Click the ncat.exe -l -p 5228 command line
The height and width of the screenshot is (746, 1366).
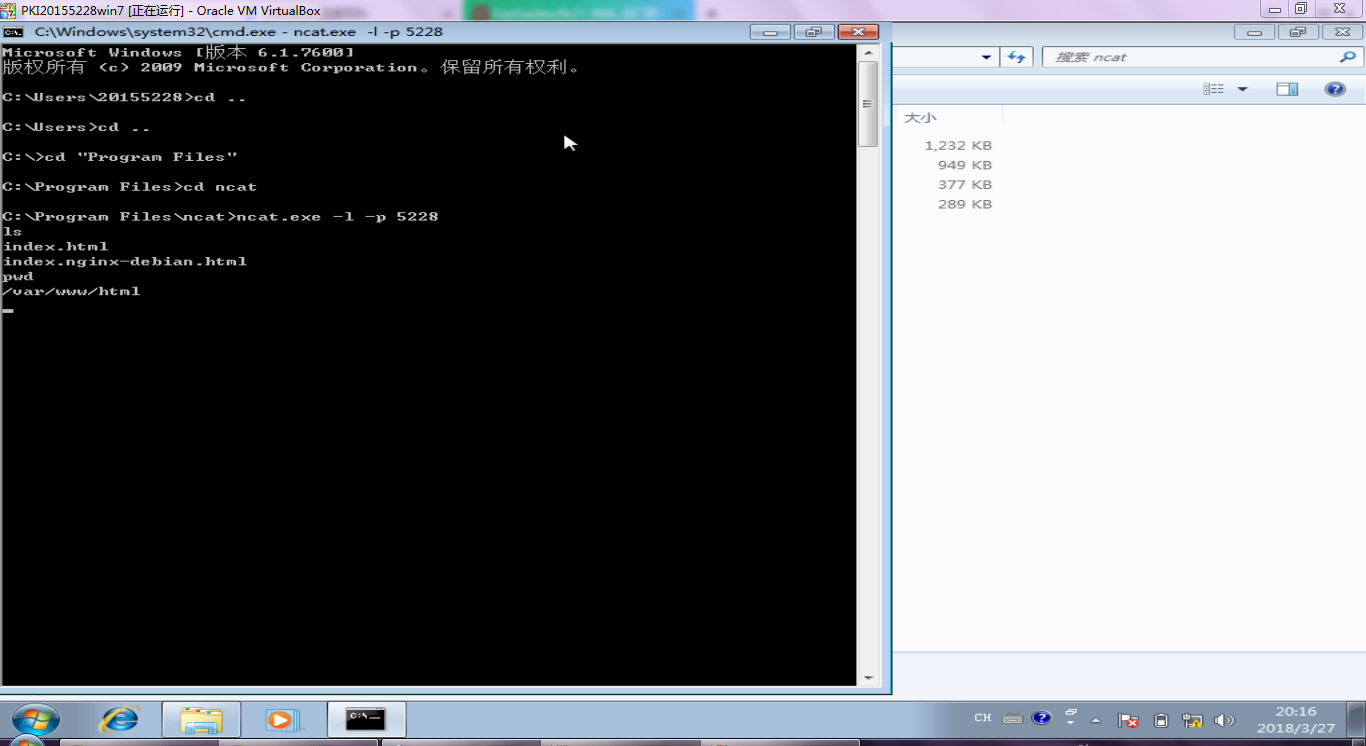337,216
